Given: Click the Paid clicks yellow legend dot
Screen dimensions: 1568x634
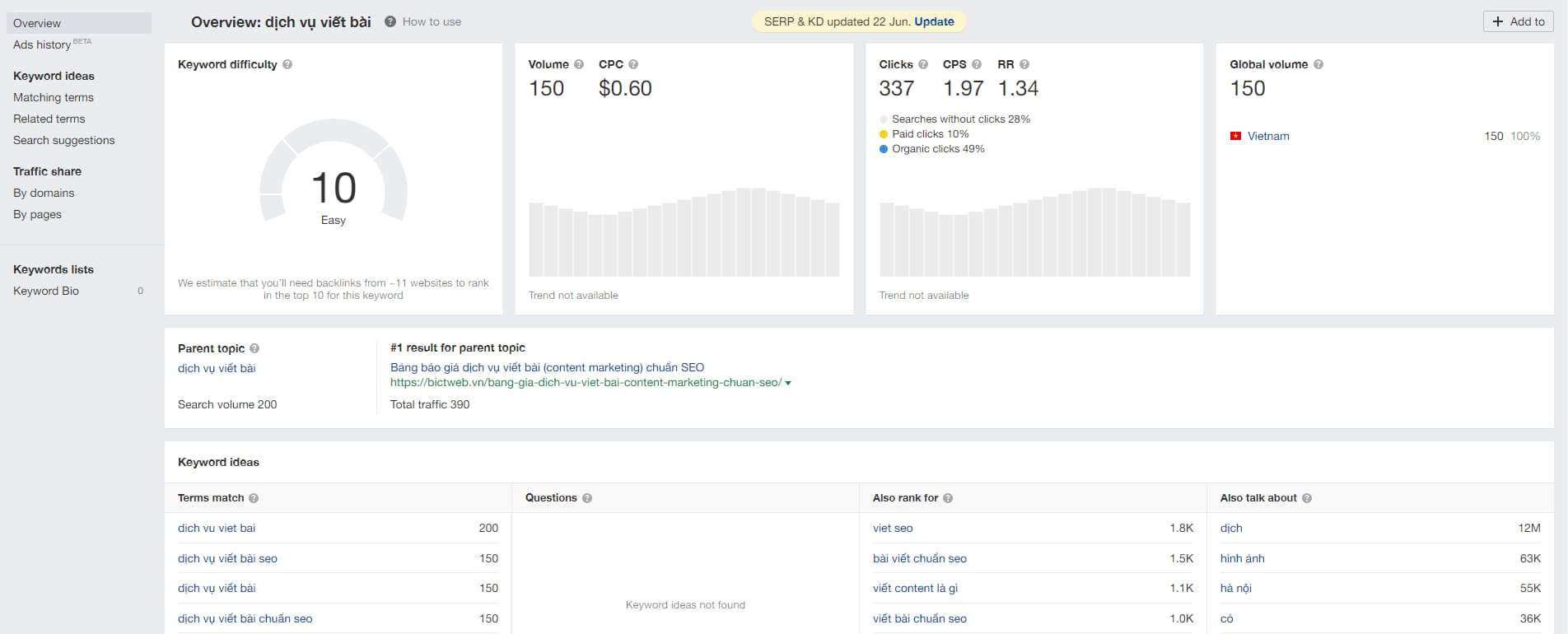Looking at the screenshot, I should pos(884,134).
